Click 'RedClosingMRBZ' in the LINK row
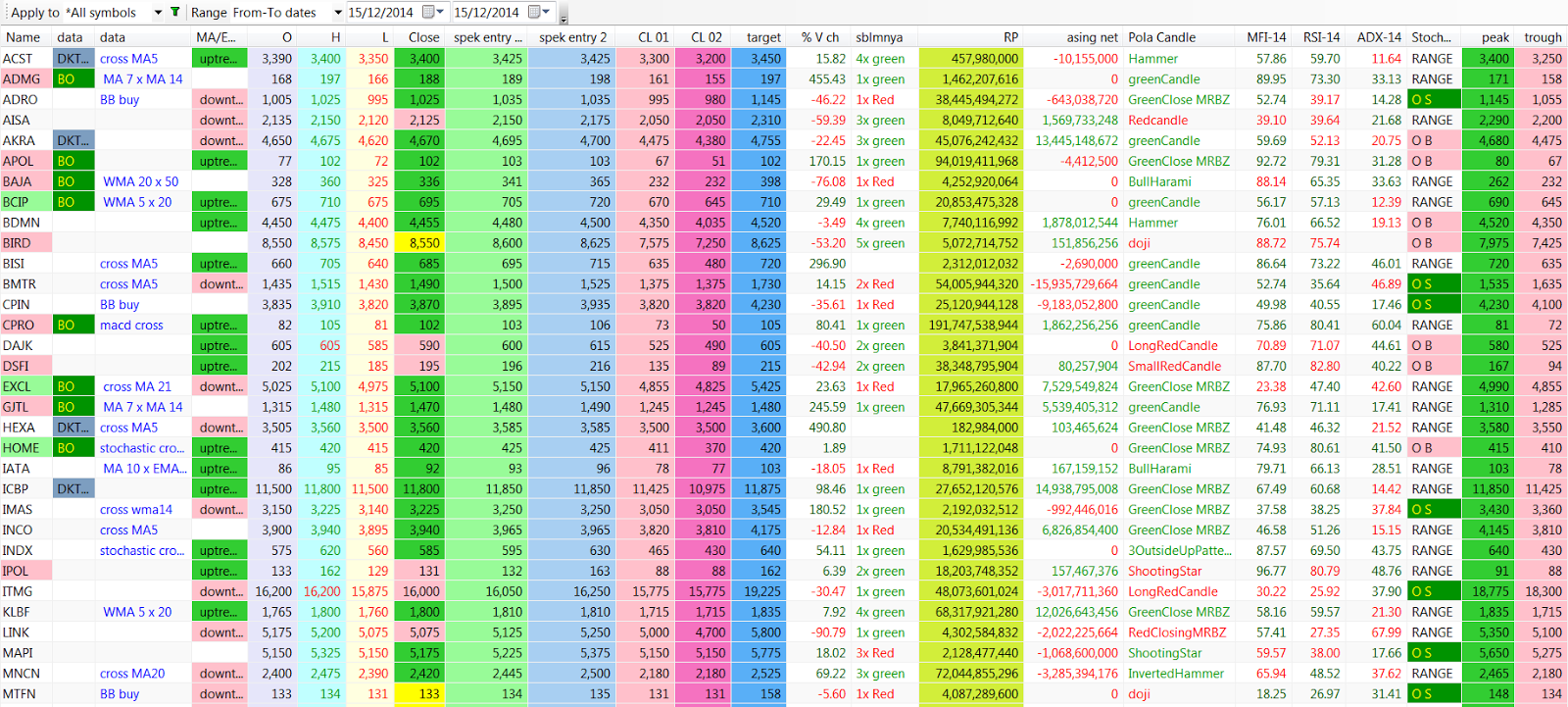This screenshot has width=1568, height=707. pyautogui.click(x=1177, y=632)
